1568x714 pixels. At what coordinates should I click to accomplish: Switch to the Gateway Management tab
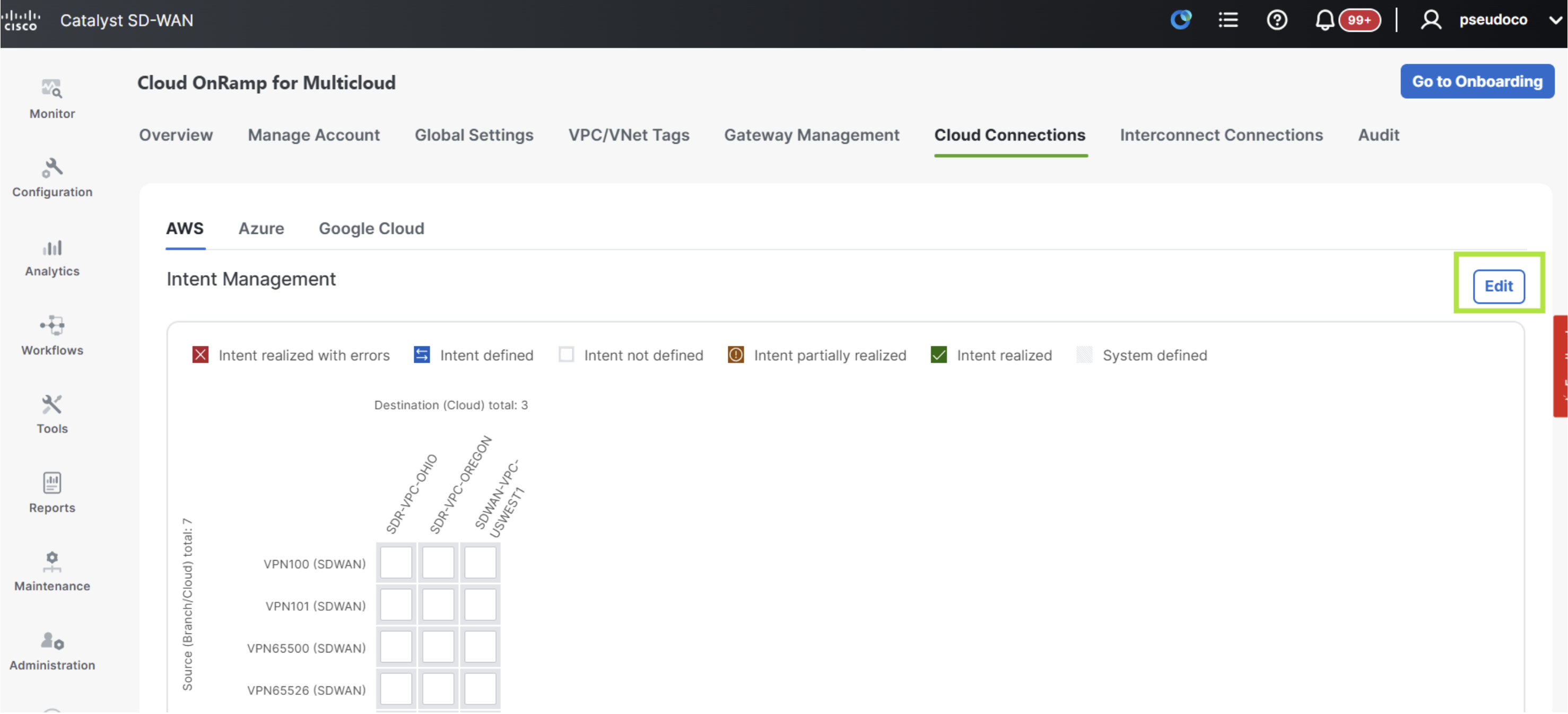(812, 135)
